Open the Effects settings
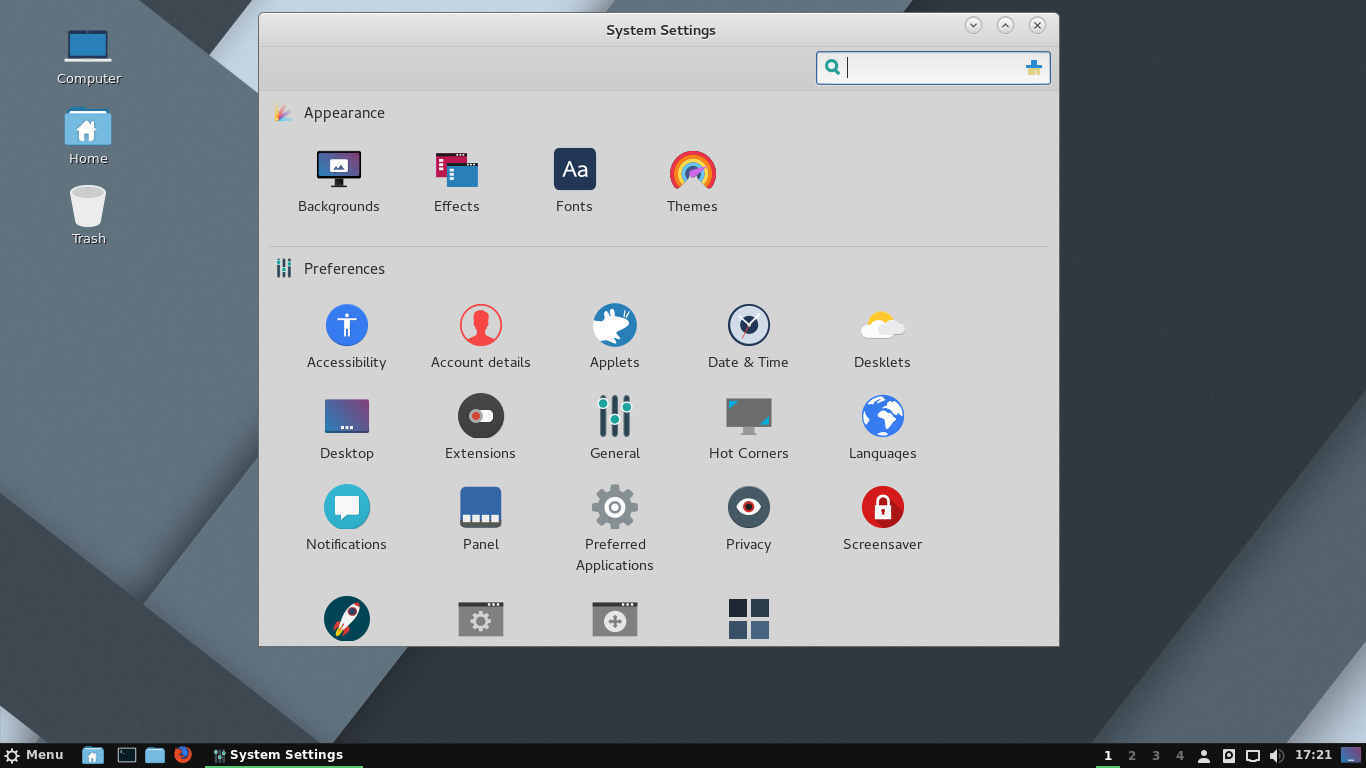This screenshot has height=768, width=1366. point(456,180)
